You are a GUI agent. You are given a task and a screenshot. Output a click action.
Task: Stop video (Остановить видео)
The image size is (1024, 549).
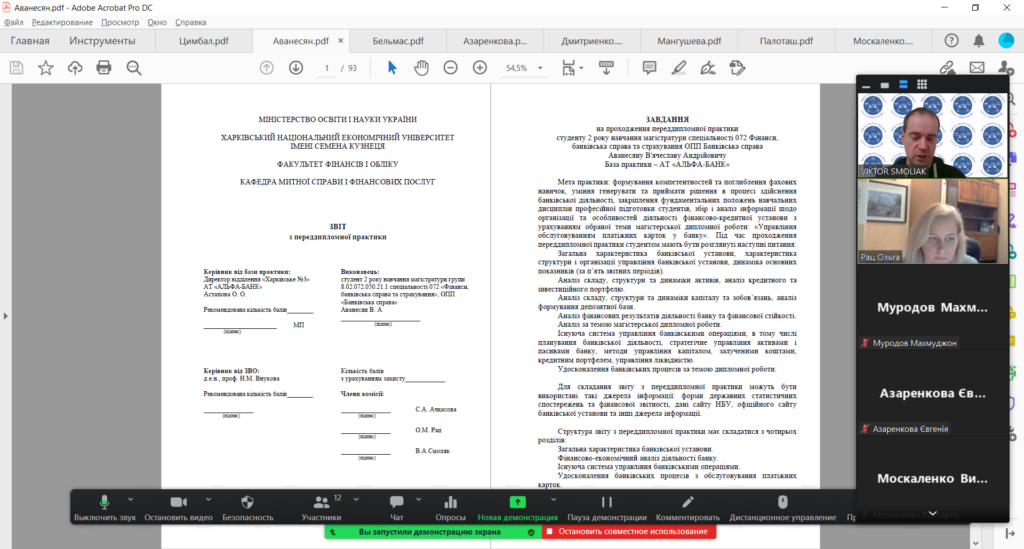coord(178,508)
